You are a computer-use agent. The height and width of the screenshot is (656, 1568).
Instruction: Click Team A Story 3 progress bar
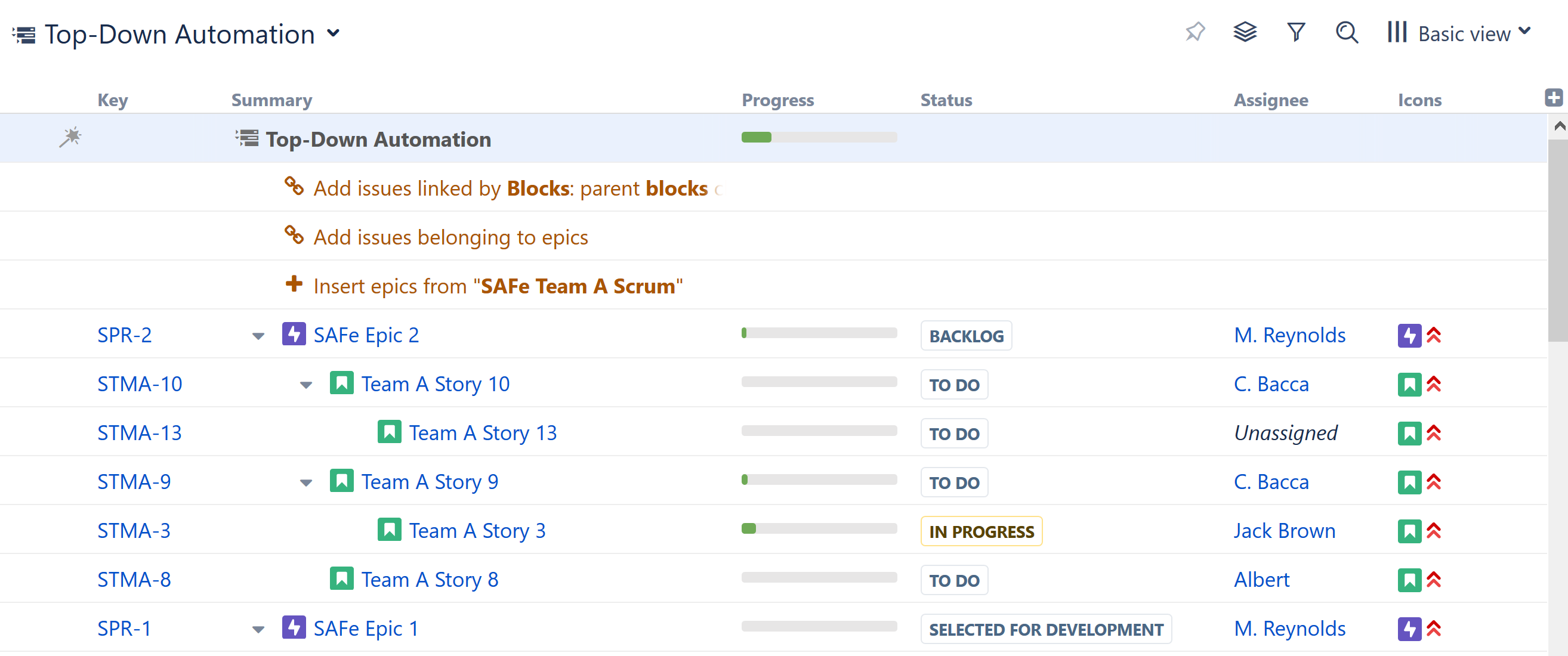818,528
